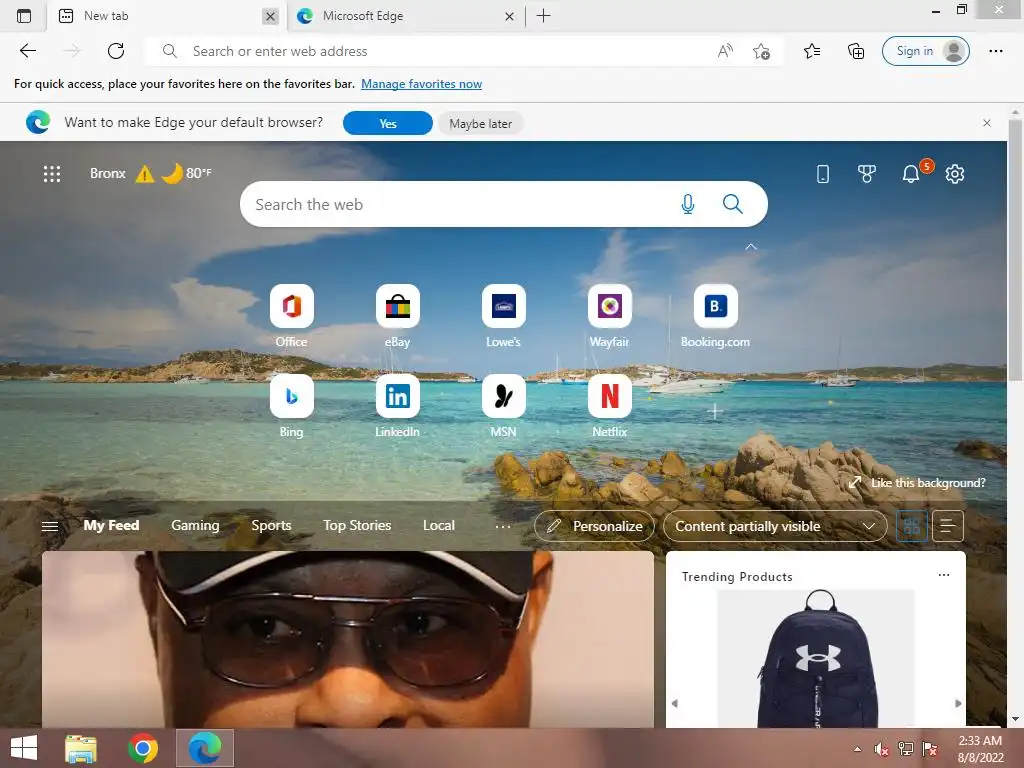Open the Manage favorites now link
The width and height of the screenshot is (1024, 768).
point(421,84)
